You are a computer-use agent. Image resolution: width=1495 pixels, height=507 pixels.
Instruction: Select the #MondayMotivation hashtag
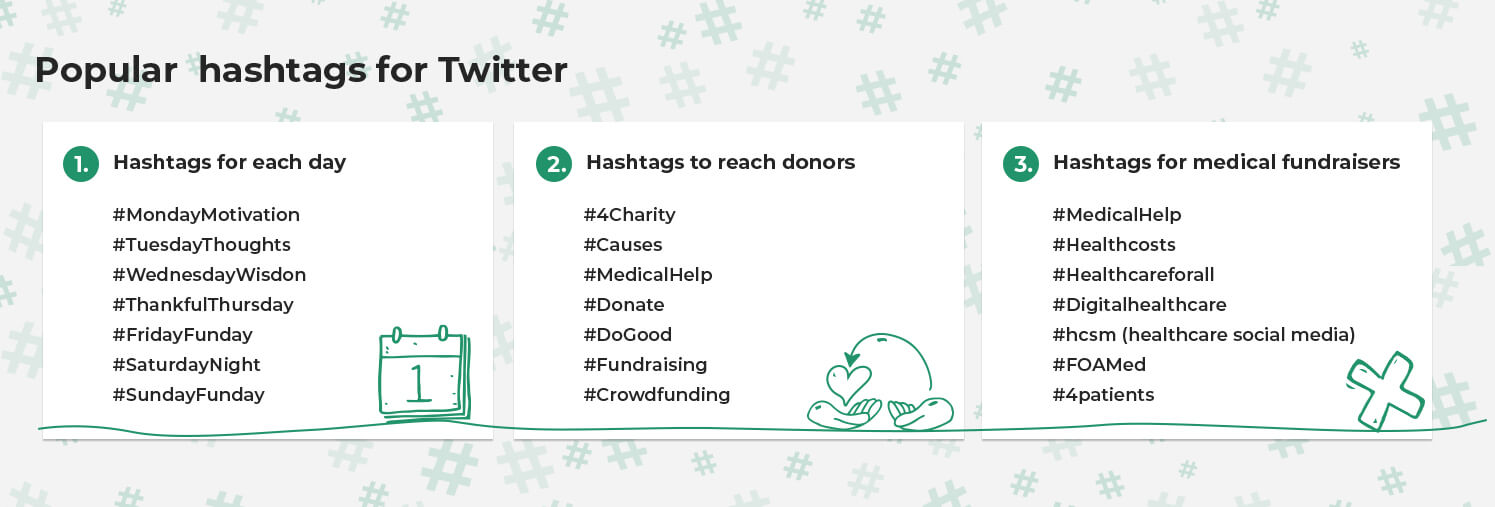pos(206,215)
